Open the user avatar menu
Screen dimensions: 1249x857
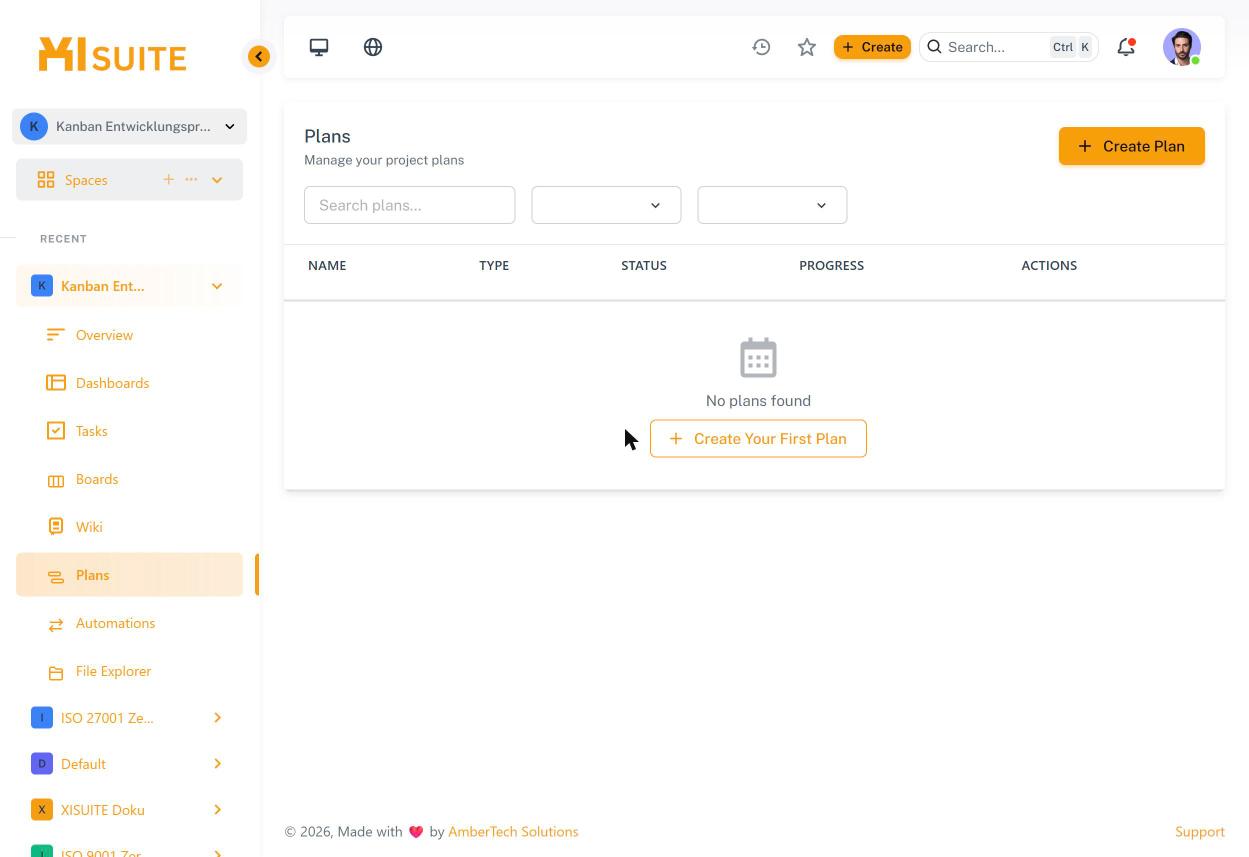click(1182, 47)
